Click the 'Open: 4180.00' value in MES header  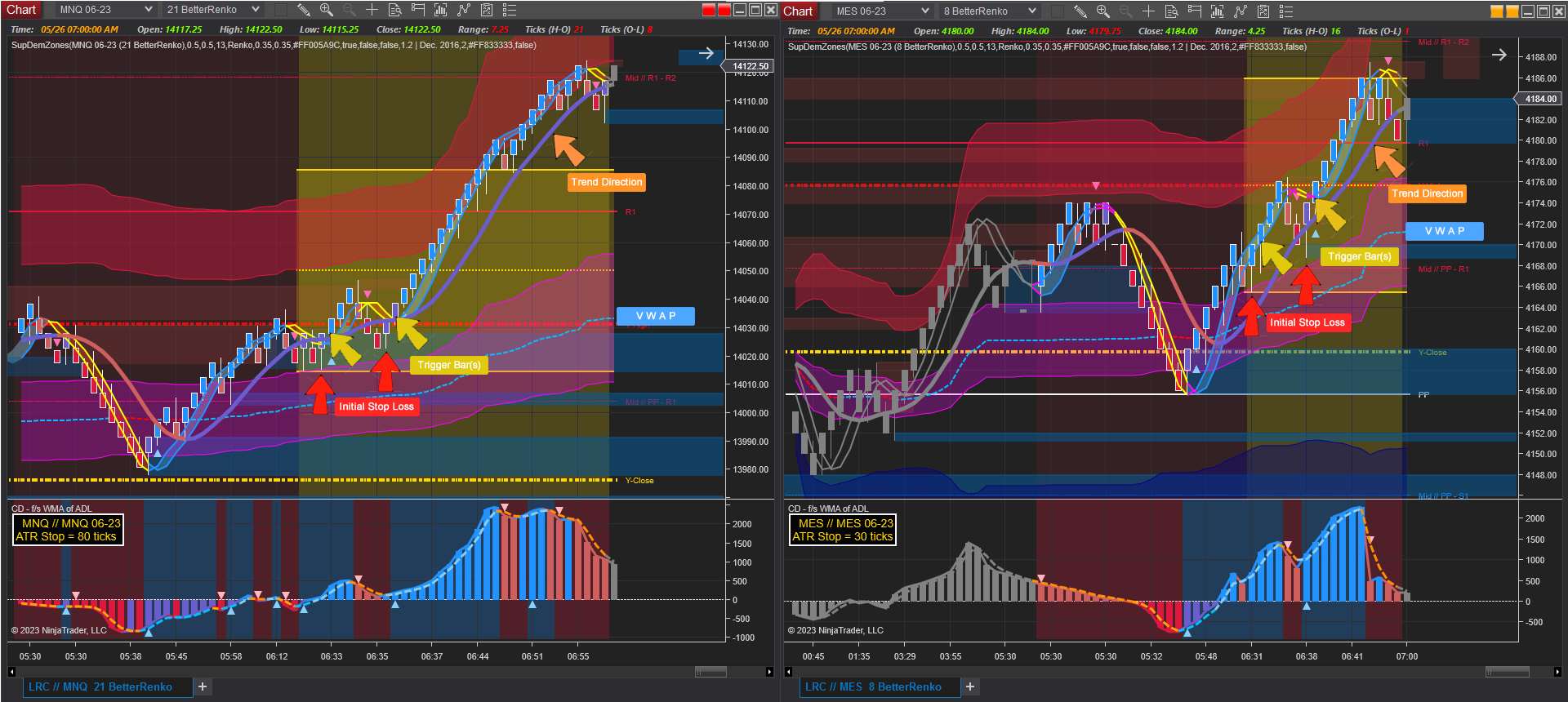(944, 31)
